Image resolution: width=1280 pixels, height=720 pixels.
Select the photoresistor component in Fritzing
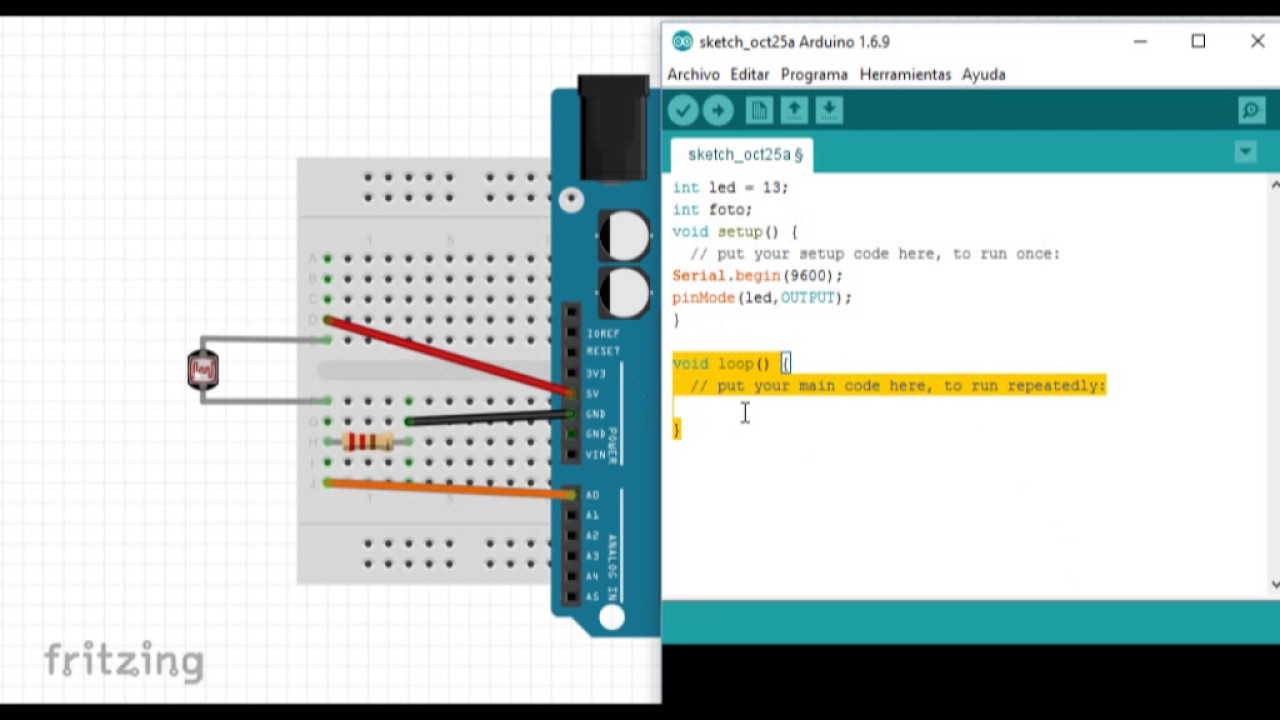tap(203, 371)
